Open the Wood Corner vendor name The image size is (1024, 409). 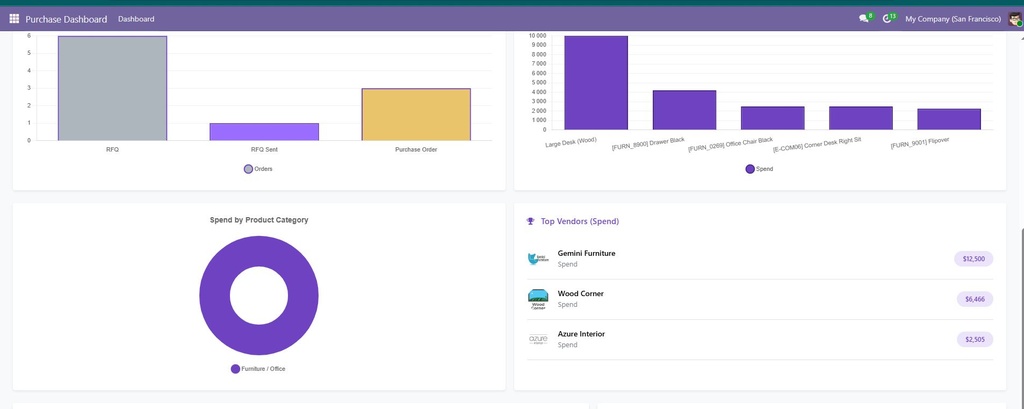[581, 294]
